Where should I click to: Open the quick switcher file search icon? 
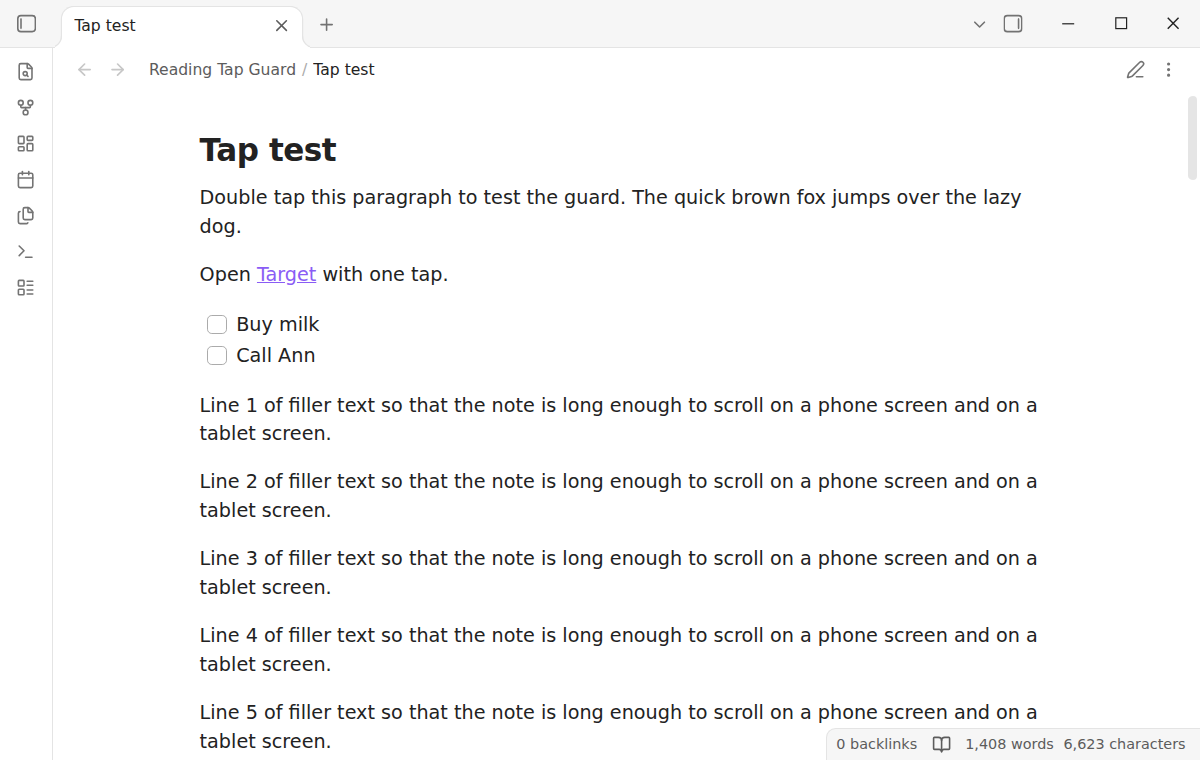pyautogui.click(x=26, y=72)
